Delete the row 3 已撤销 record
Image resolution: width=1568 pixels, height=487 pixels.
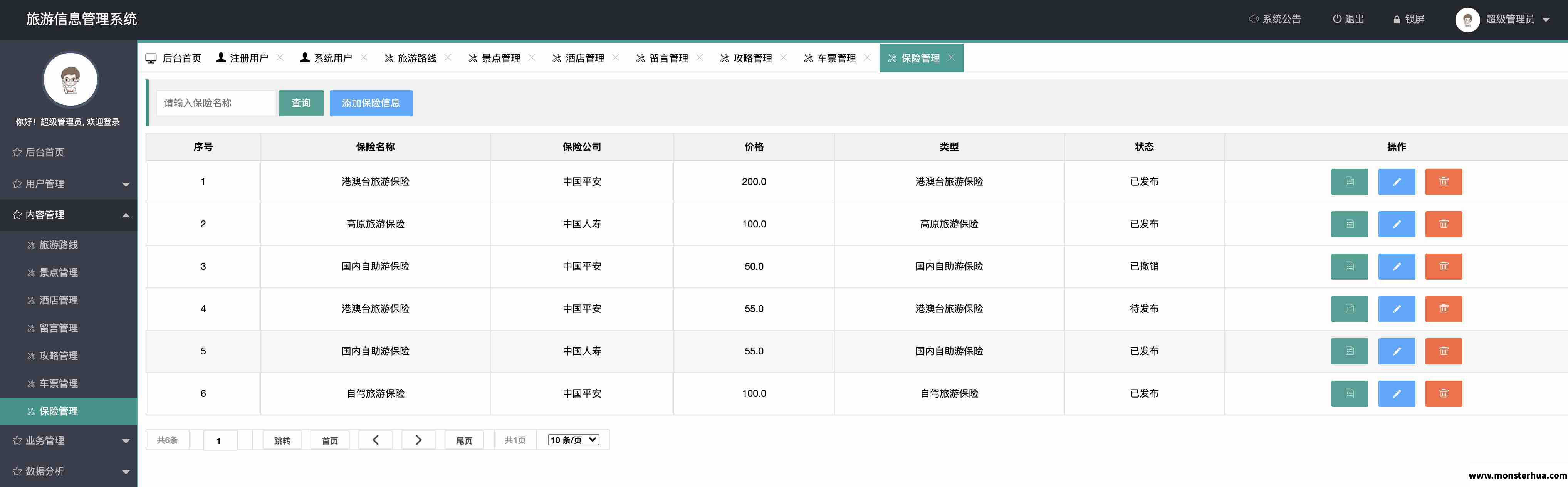[x=1443, y=266]
